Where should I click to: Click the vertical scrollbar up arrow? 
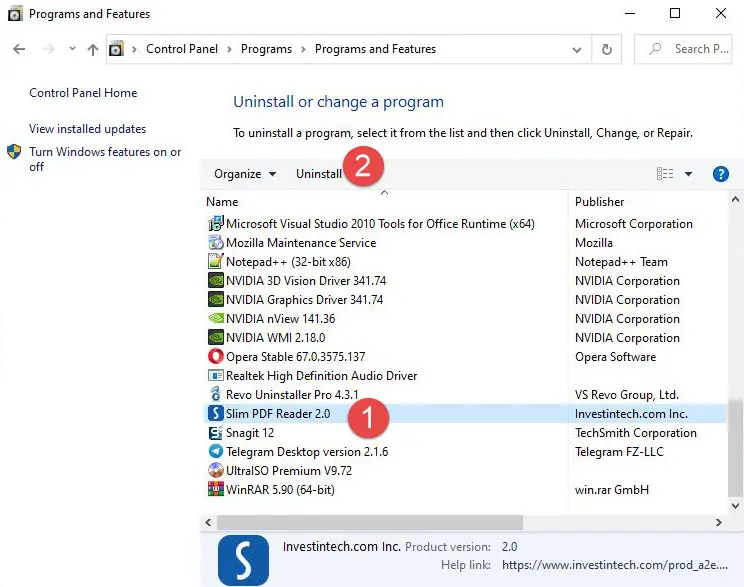pos(735,200)
